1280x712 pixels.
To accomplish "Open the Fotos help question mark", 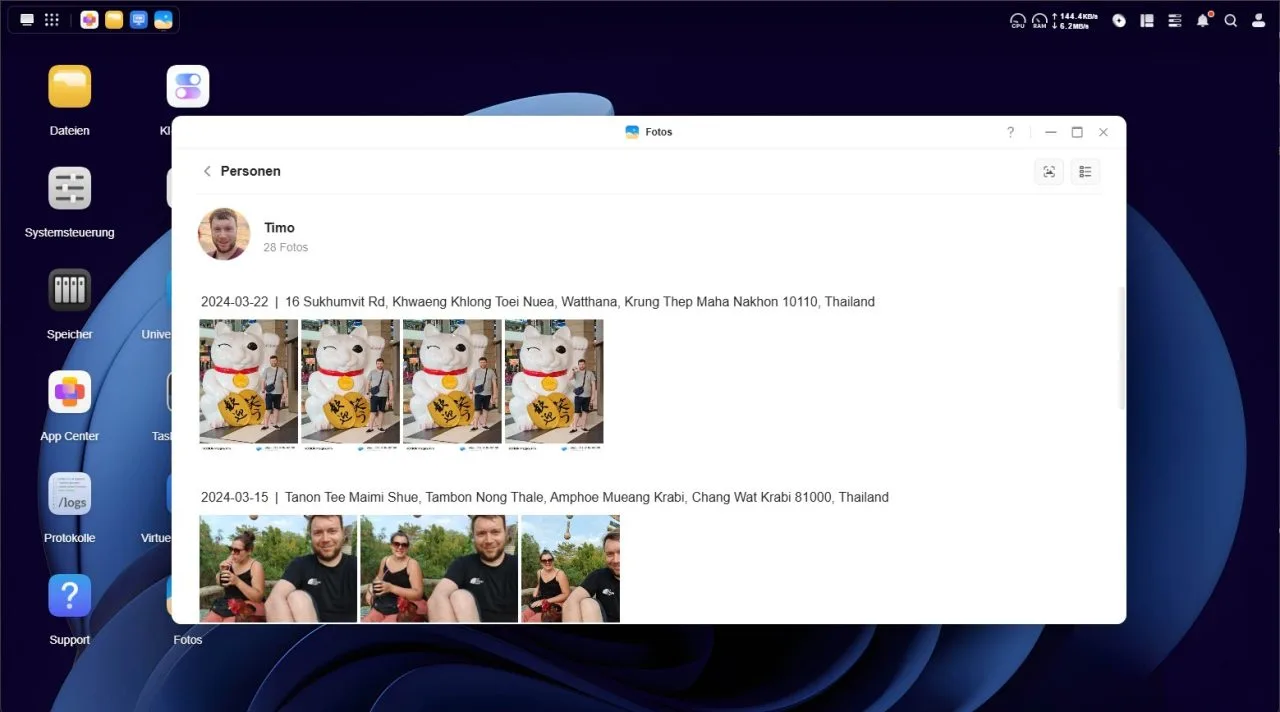I will [x=1010, y=132].
